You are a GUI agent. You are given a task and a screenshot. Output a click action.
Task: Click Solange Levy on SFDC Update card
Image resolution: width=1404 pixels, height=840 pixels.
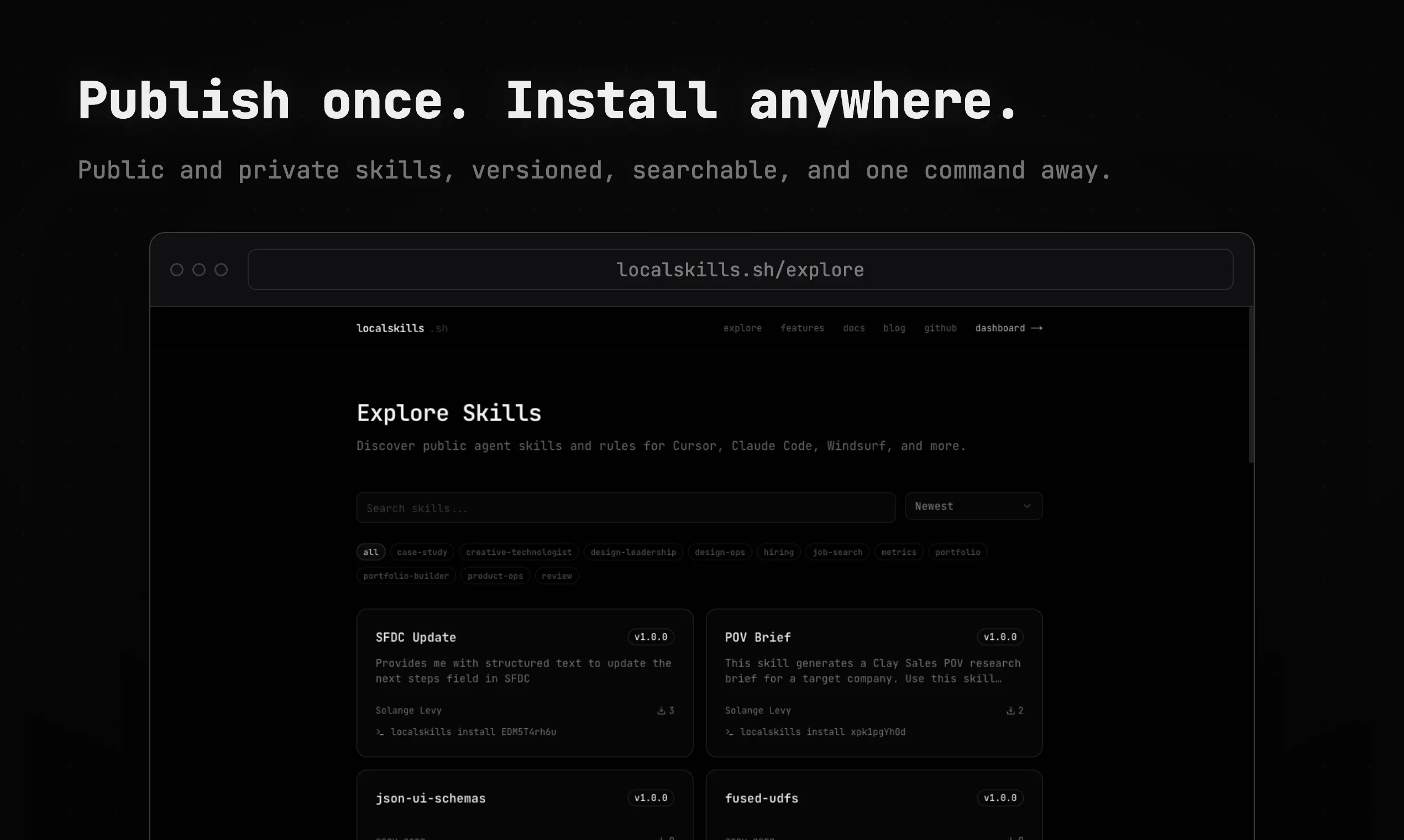pyautogui.click(x=408, y=710)
